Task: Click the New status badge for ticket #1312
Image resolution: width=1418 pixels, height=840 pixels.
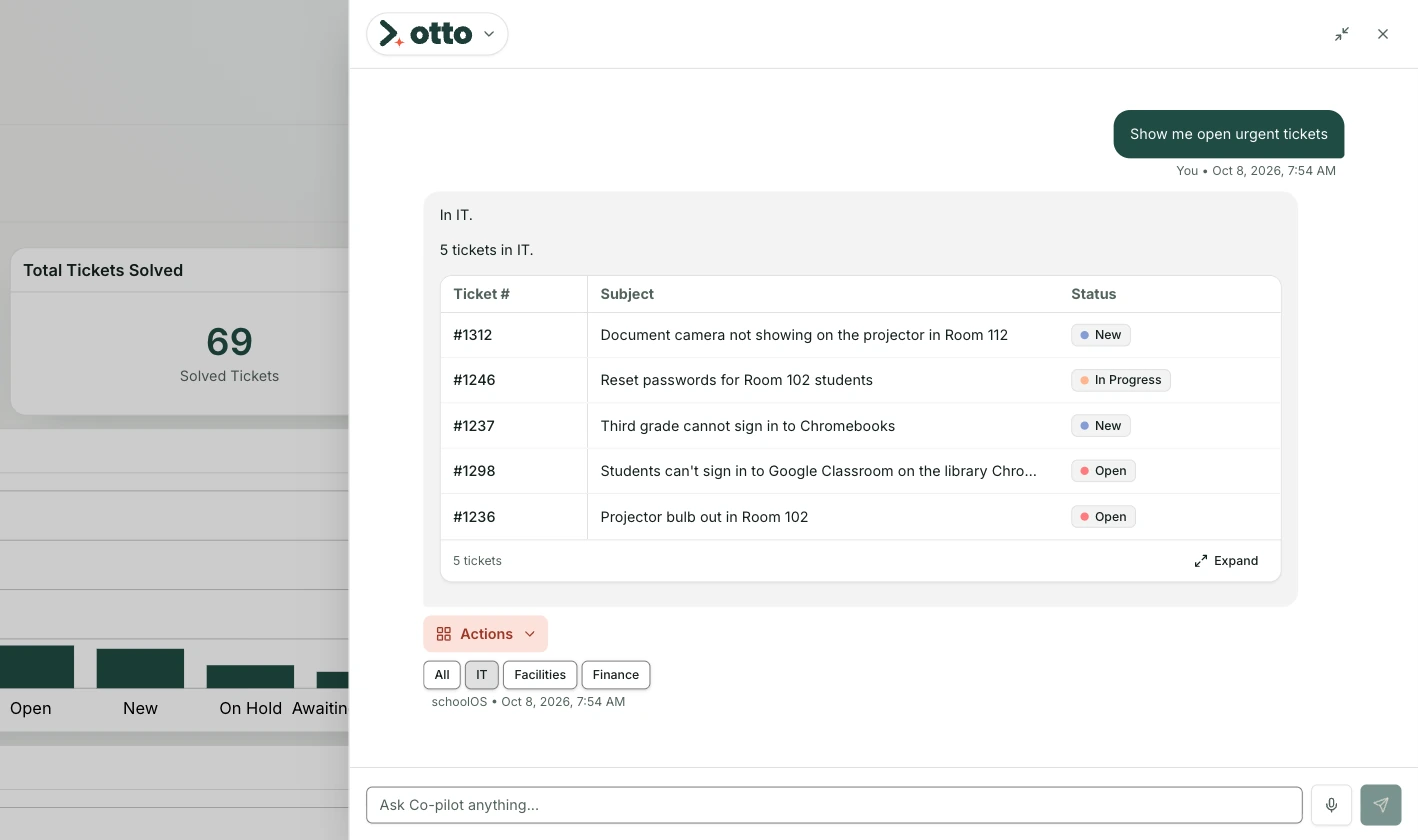Action: [1101, 335]
